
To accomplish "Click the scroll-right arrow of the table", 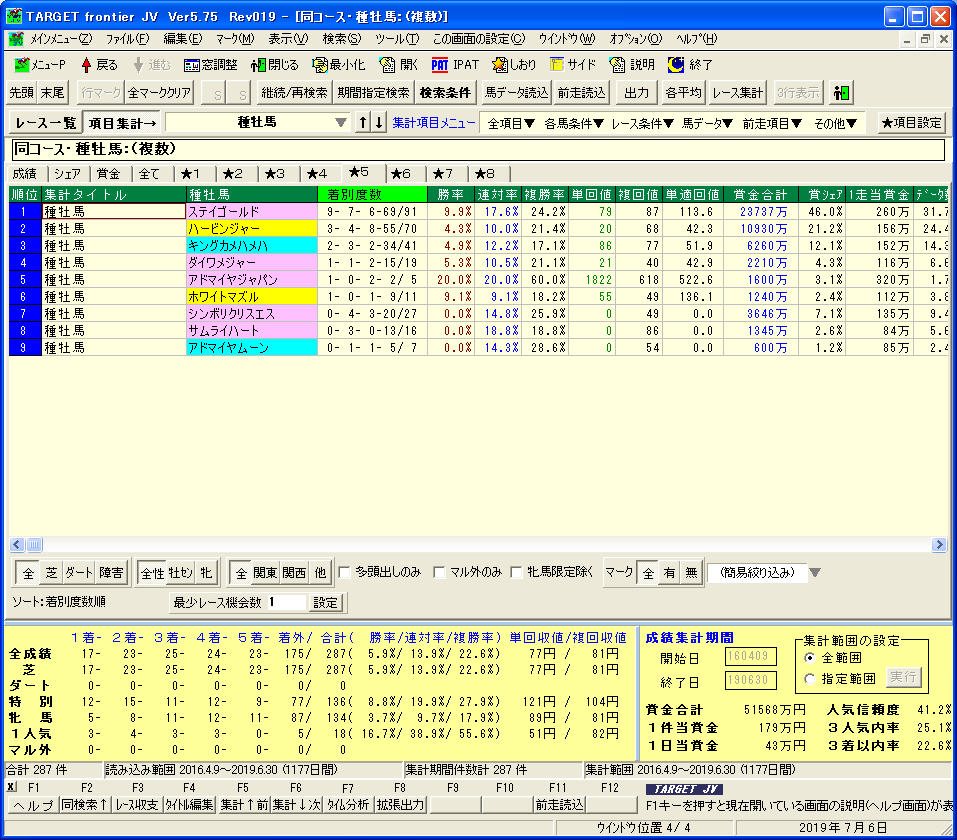I will point(939,545).
